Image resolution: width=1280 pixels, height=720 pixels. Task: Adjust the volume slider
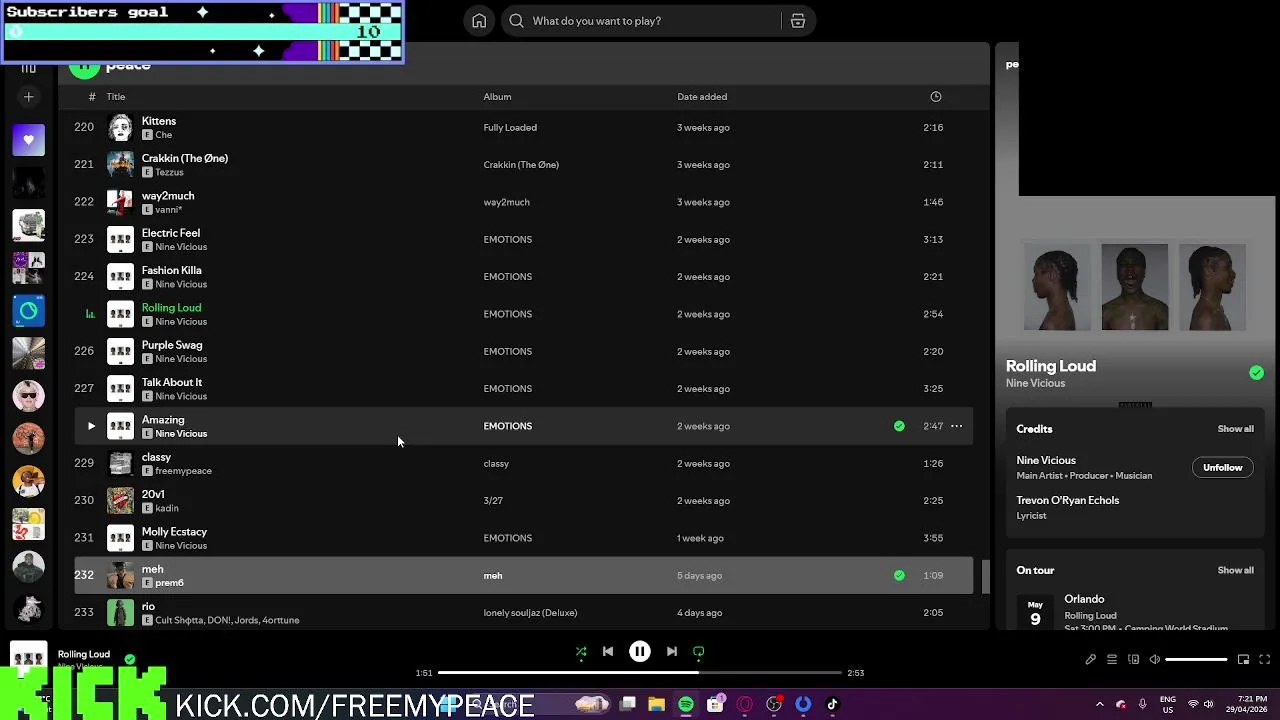(1196, 660)
